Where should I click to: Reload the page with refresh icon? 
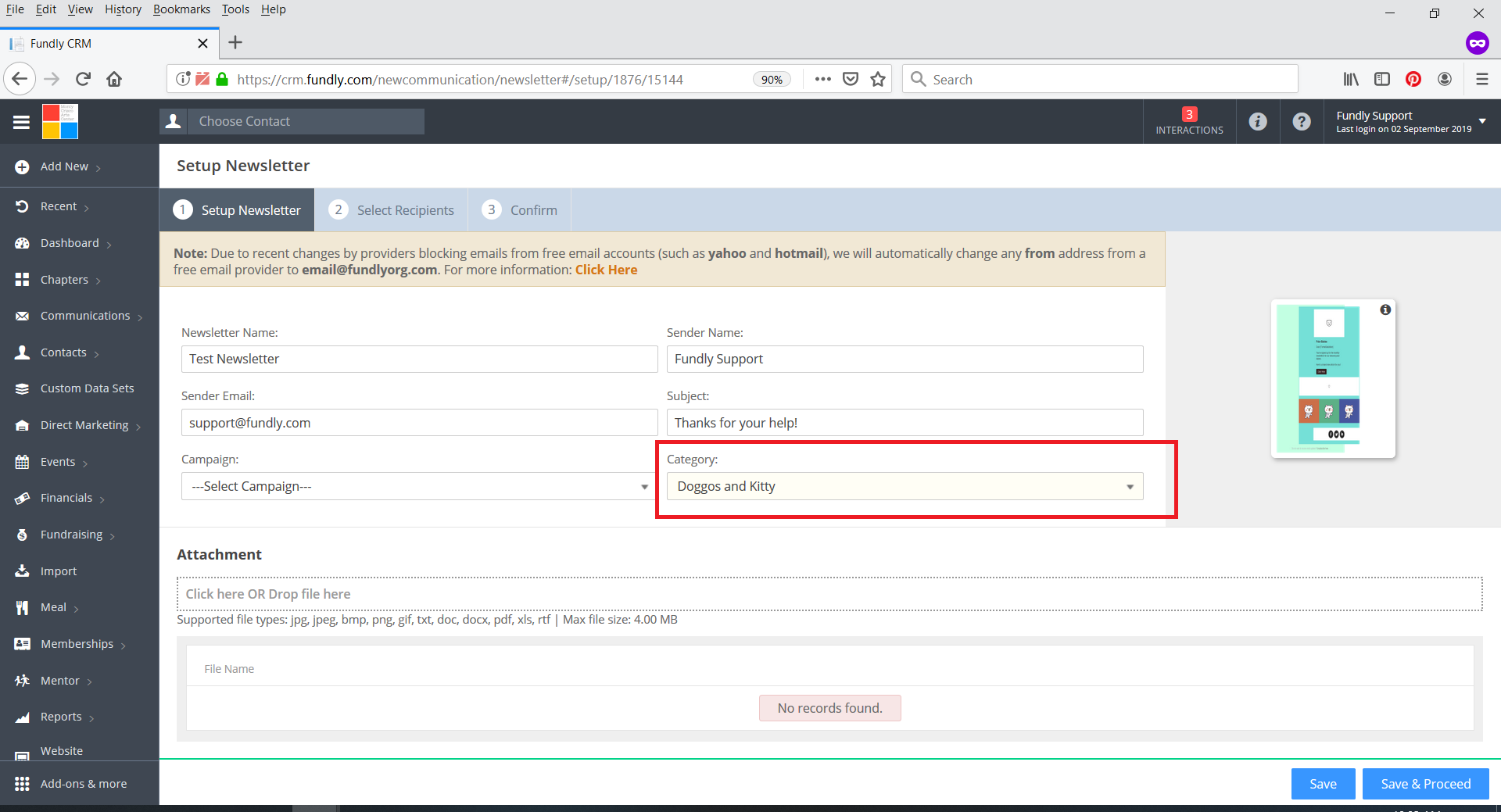[x=84, y=79]
